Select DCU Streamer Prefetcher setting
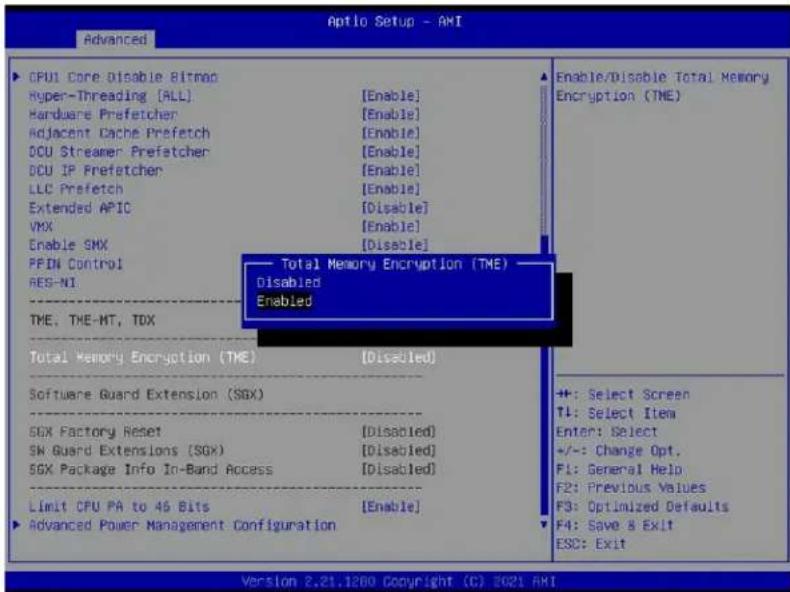The height and width of the screenshot is (592, 790). point(119,152)
